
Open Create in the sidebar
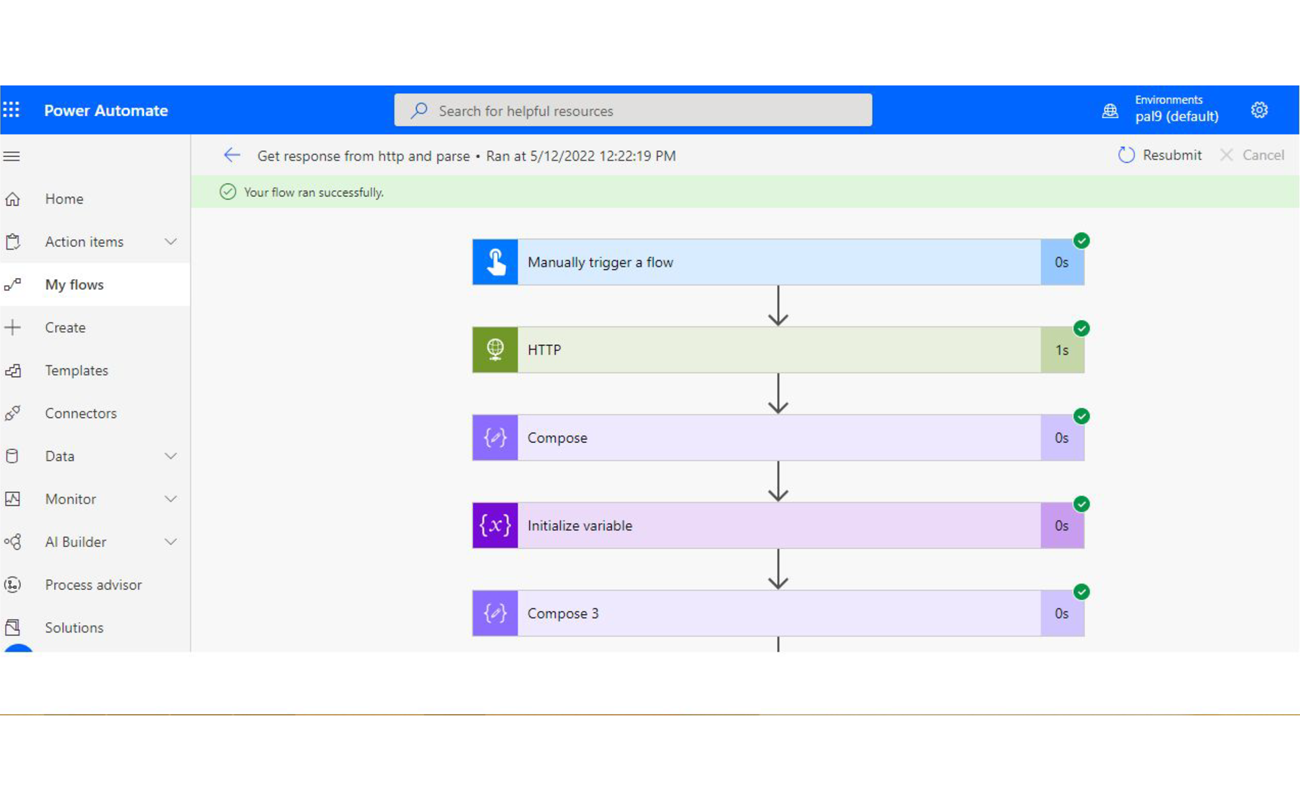coord(95,328)
